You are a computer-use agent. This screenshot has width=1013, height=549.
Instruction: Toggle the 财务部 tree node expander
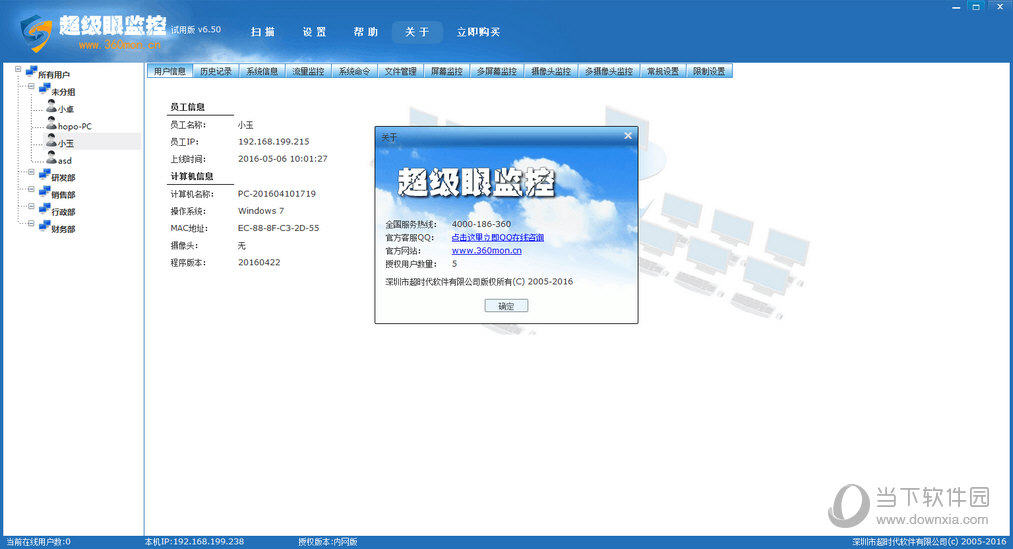[x=31, y=223]
